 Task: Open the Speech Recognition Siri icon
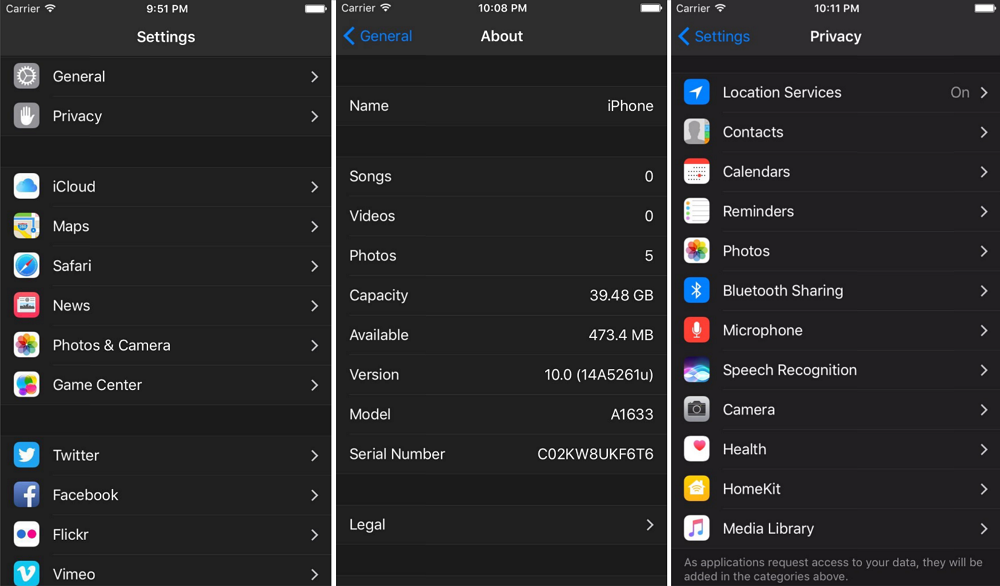point(697,370)
